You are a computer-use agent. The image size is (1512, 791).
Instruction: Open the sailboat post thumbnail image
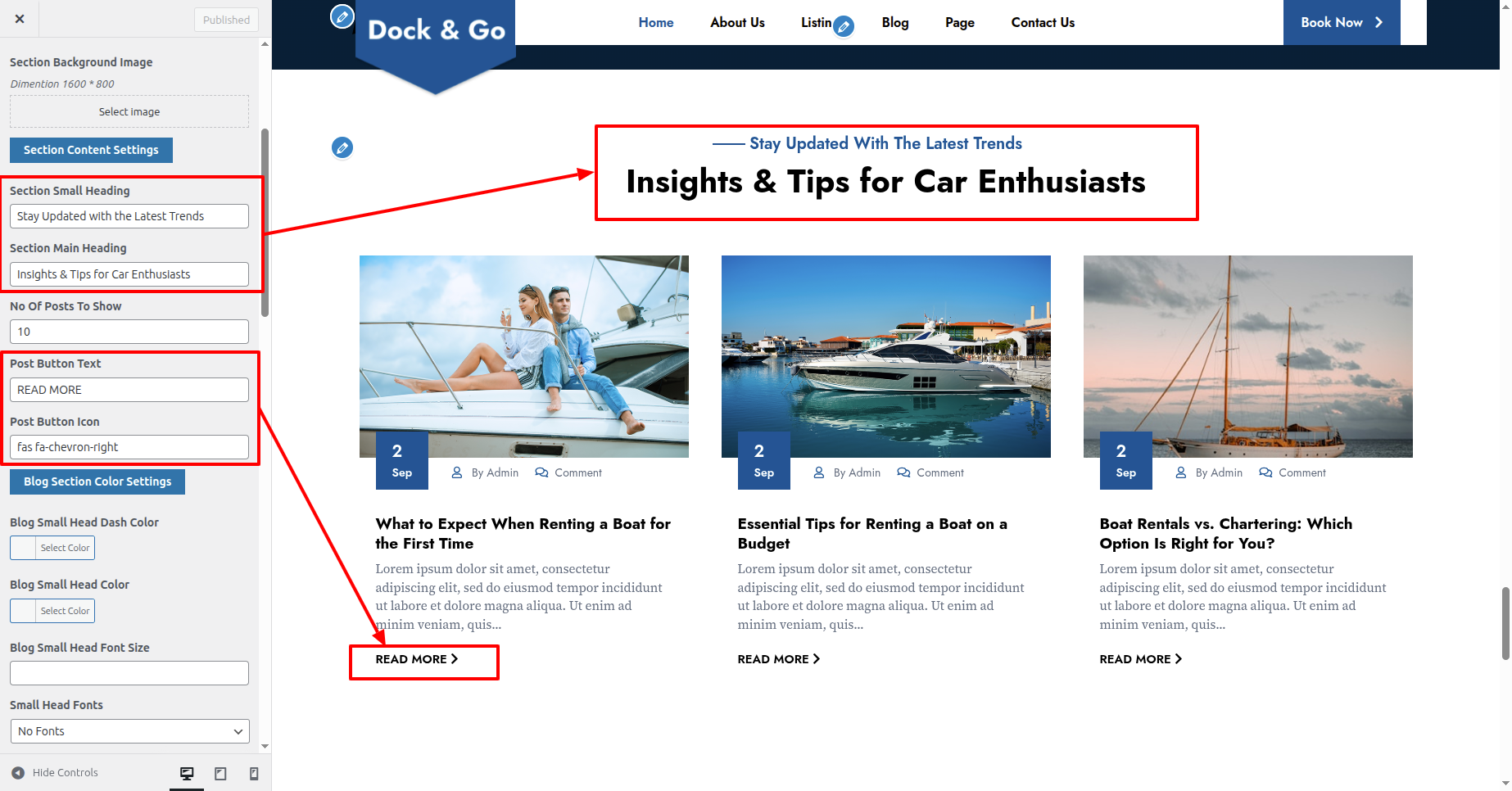(1247, 356)
